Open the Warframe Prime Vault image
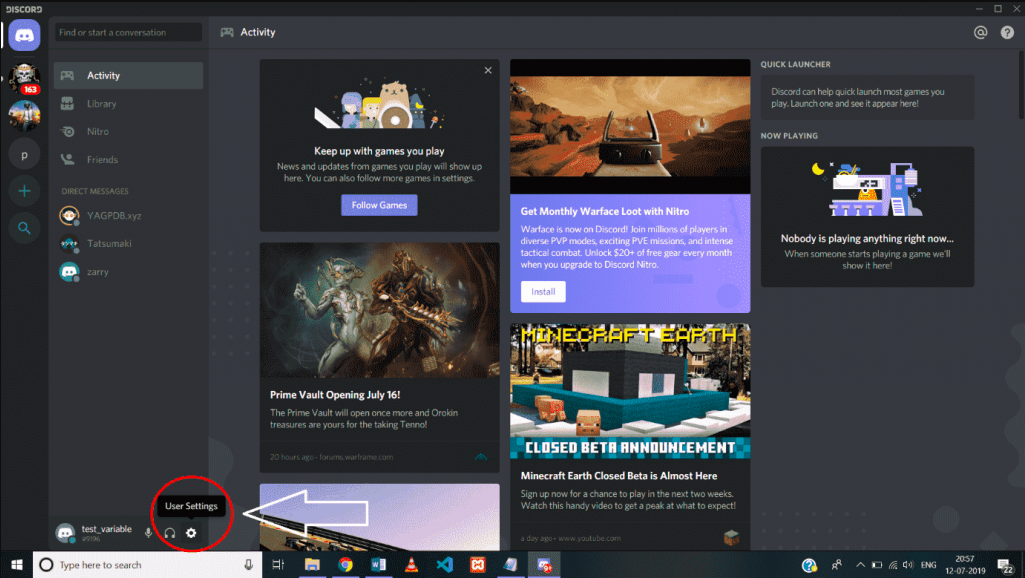 (x=379, y=310)
